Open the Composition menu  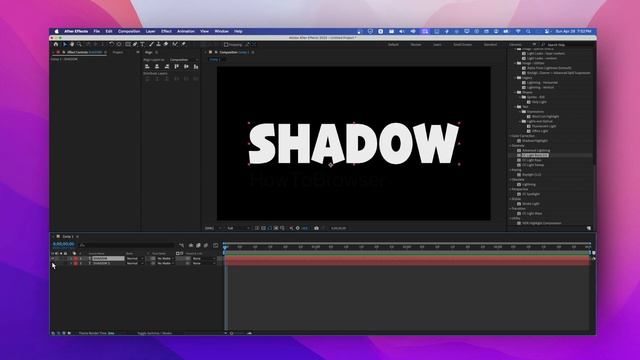tap(129, 31)
